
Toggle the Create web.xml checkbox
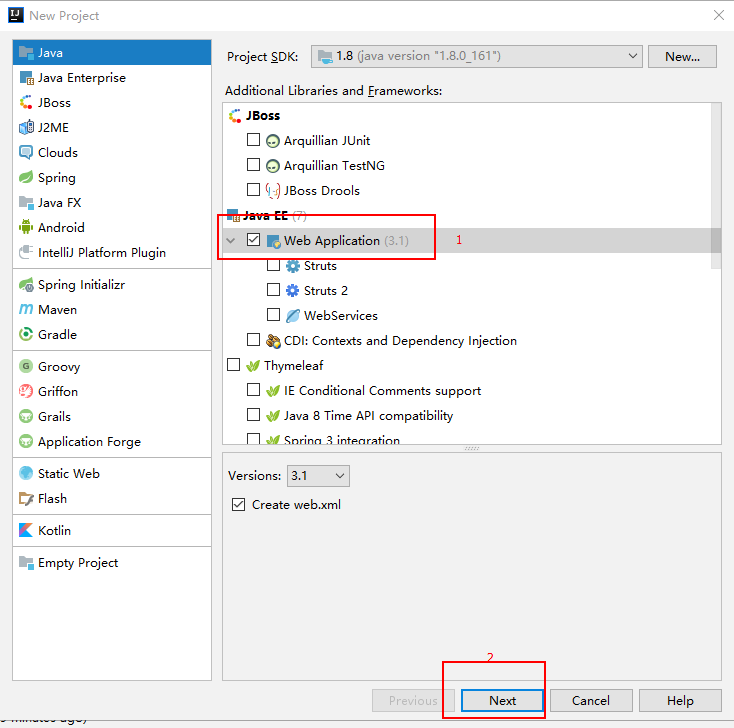pos(238,505)
